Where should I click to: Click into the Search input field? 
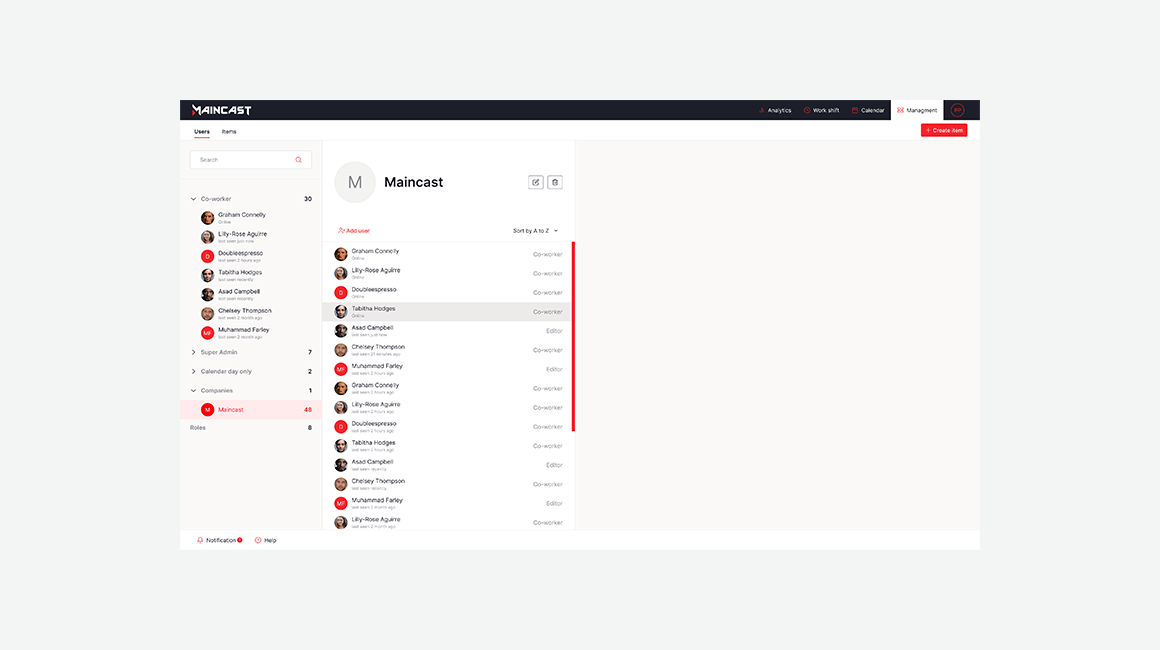(x=242, y=160)
